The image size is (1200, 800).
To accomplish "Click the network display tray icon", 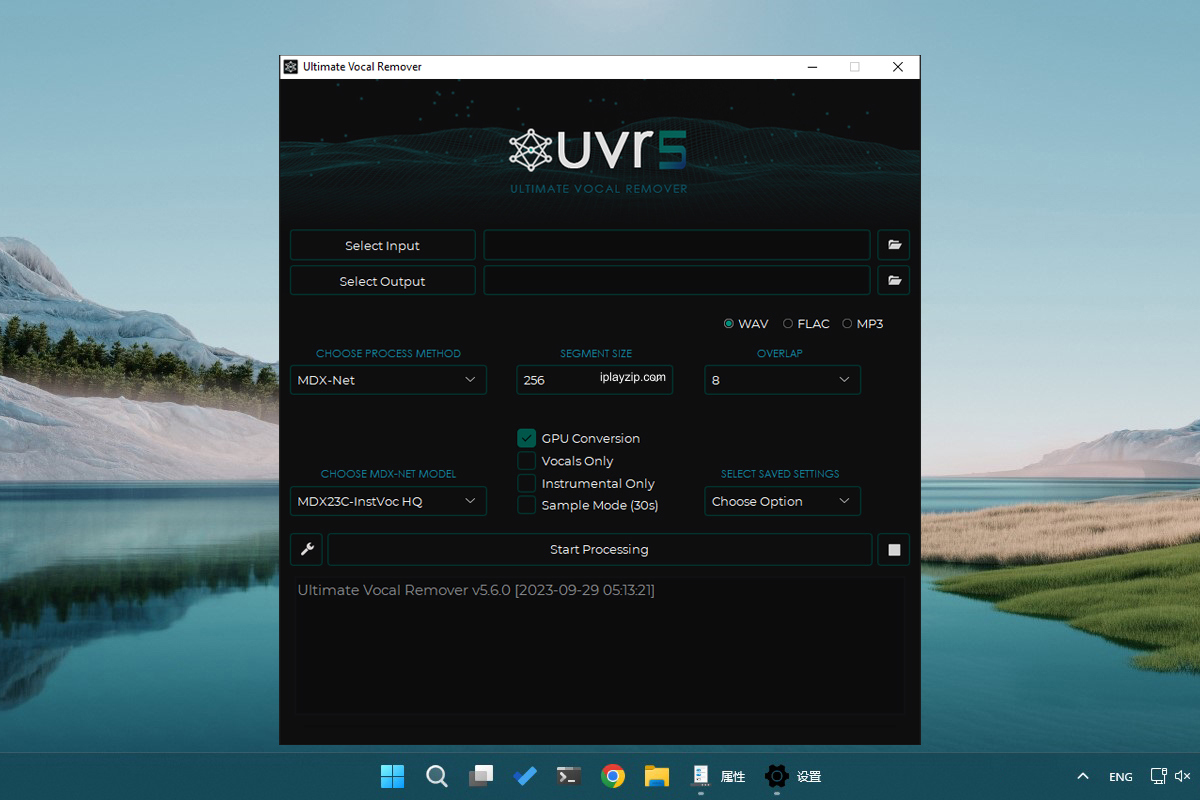I will click(x=1159, y=776).
